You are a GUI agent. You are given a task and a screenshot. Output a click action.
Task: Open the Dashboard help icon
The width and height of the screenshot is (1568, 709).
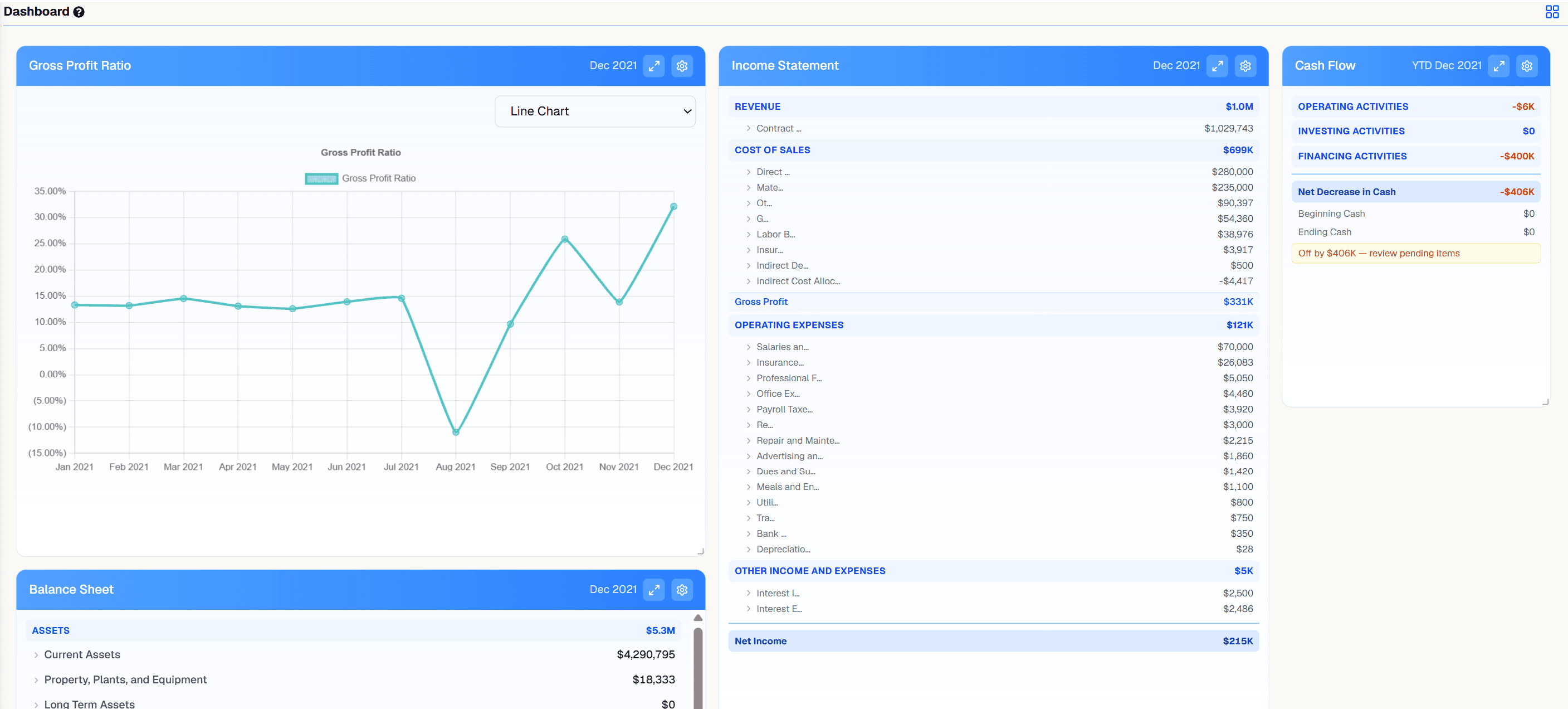[79, 12]
